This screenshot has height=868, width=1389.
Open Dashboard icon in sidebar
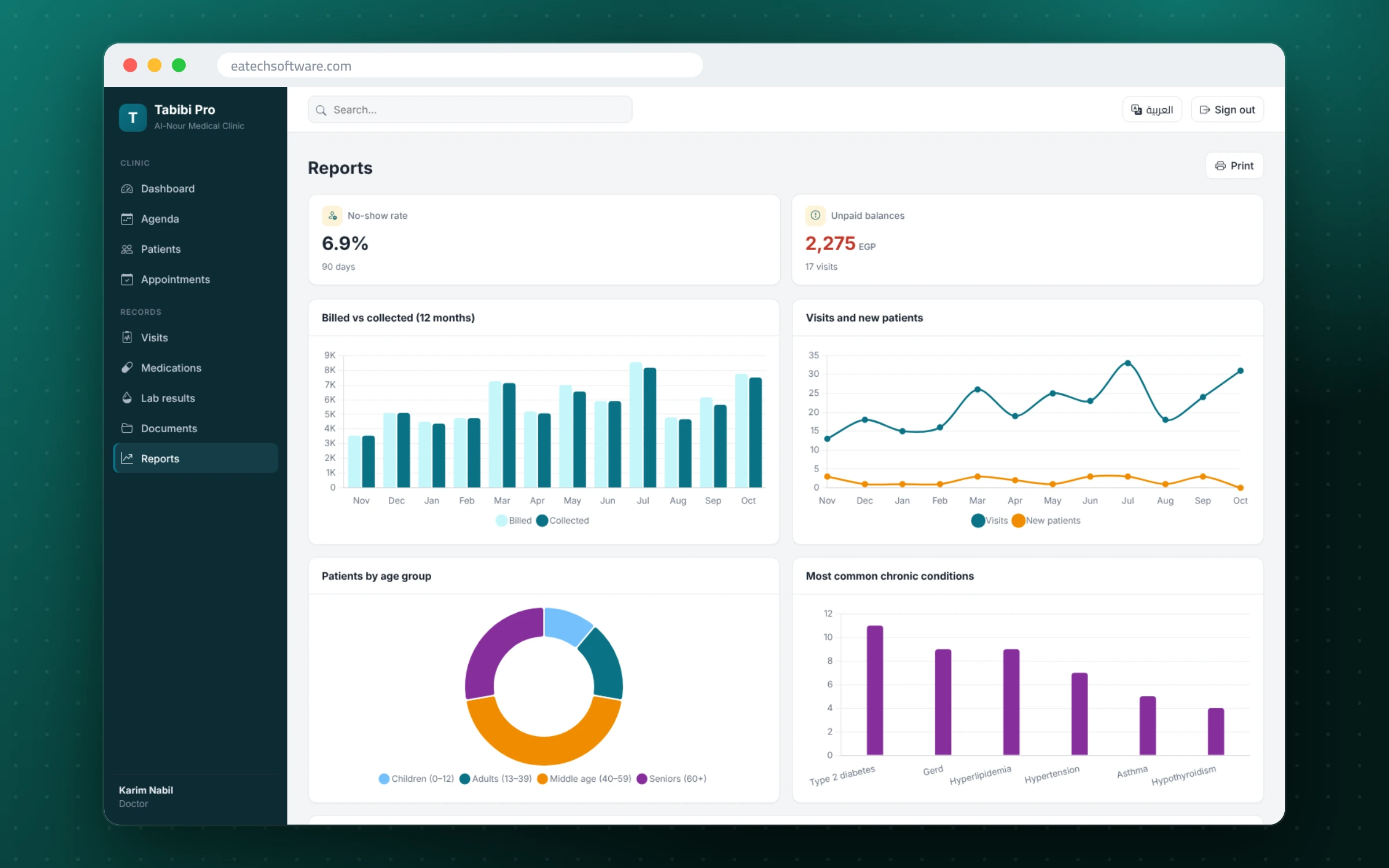click(127, 189)
